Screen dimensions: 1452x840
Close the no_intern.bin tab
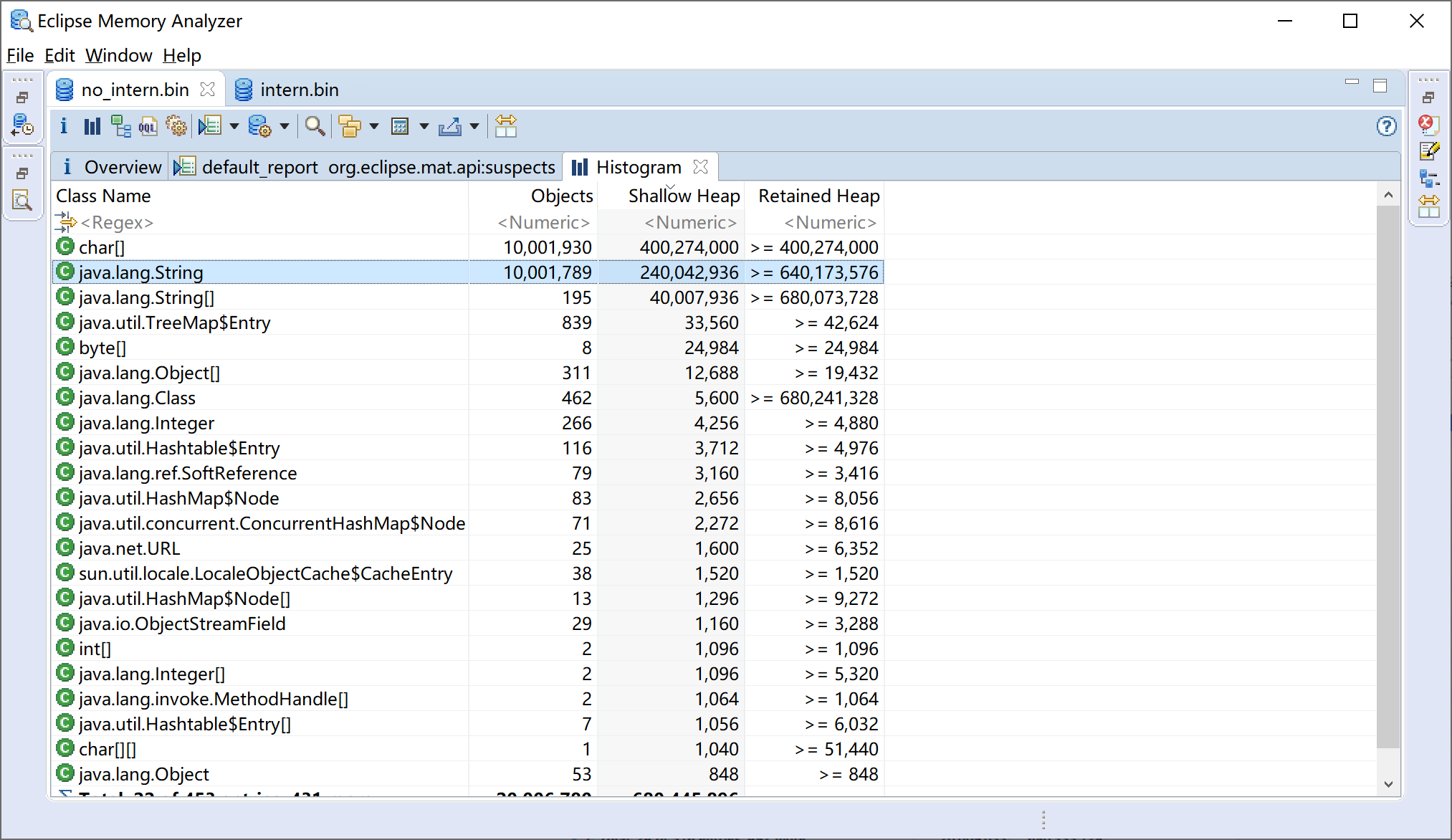pos(207,89)
